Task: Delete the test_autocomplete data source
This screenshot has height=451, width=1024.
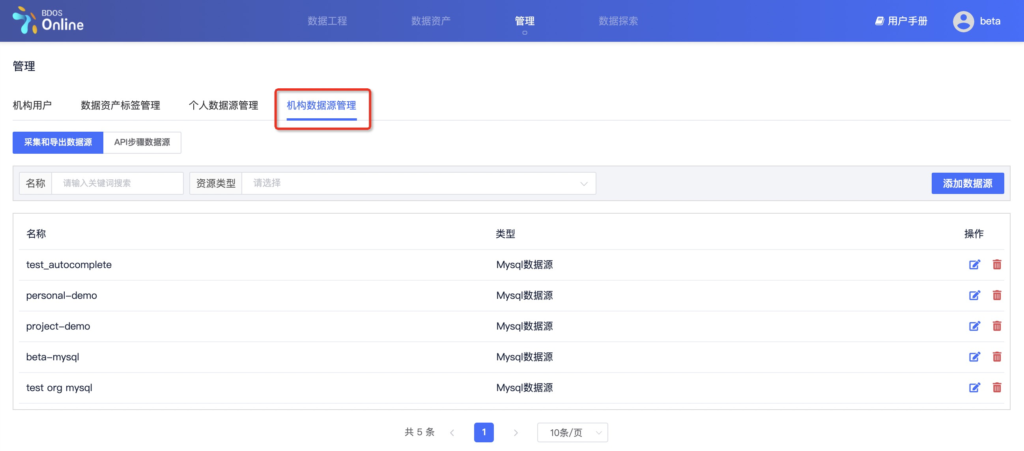Action: pyautogui.click(x=996, y=265)
